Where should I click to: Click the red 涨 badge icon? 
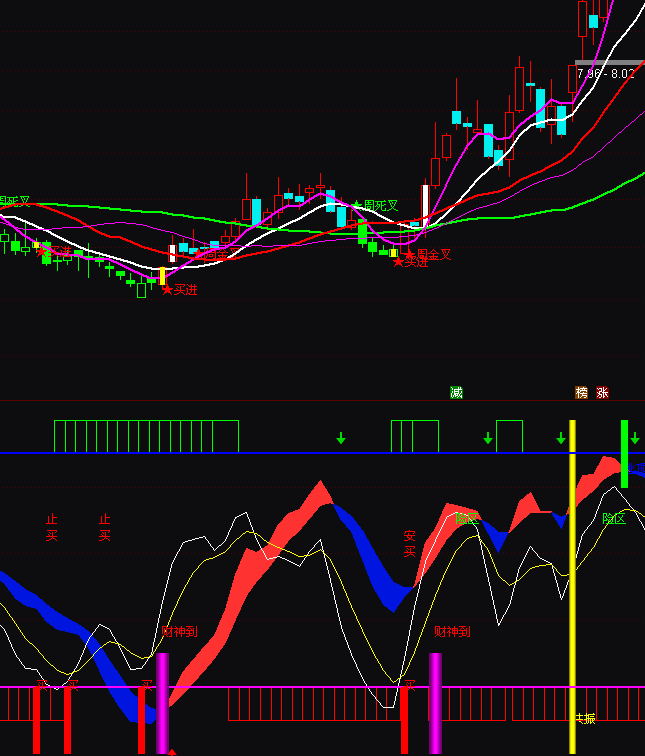(602, 393)
